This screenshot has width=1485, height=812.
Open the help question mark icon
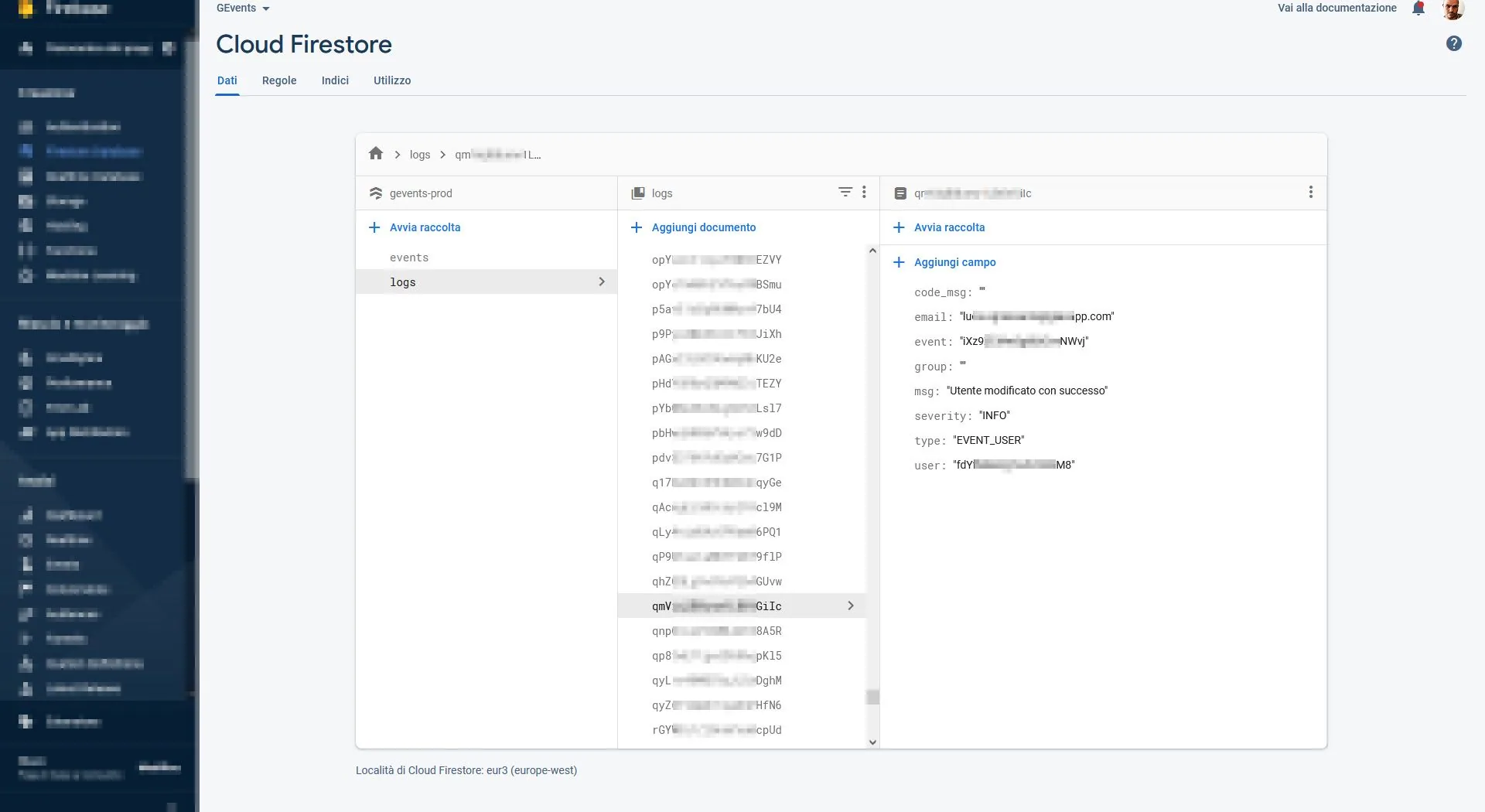point(1454,44)
